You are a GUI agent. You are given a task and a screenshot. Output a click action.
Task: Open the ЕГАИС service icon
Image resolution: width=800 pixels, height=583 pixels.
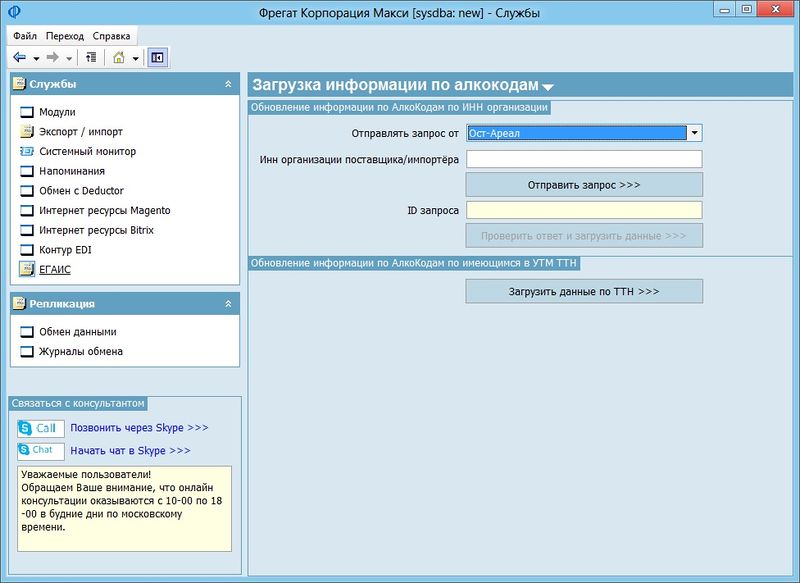(27, 269)
